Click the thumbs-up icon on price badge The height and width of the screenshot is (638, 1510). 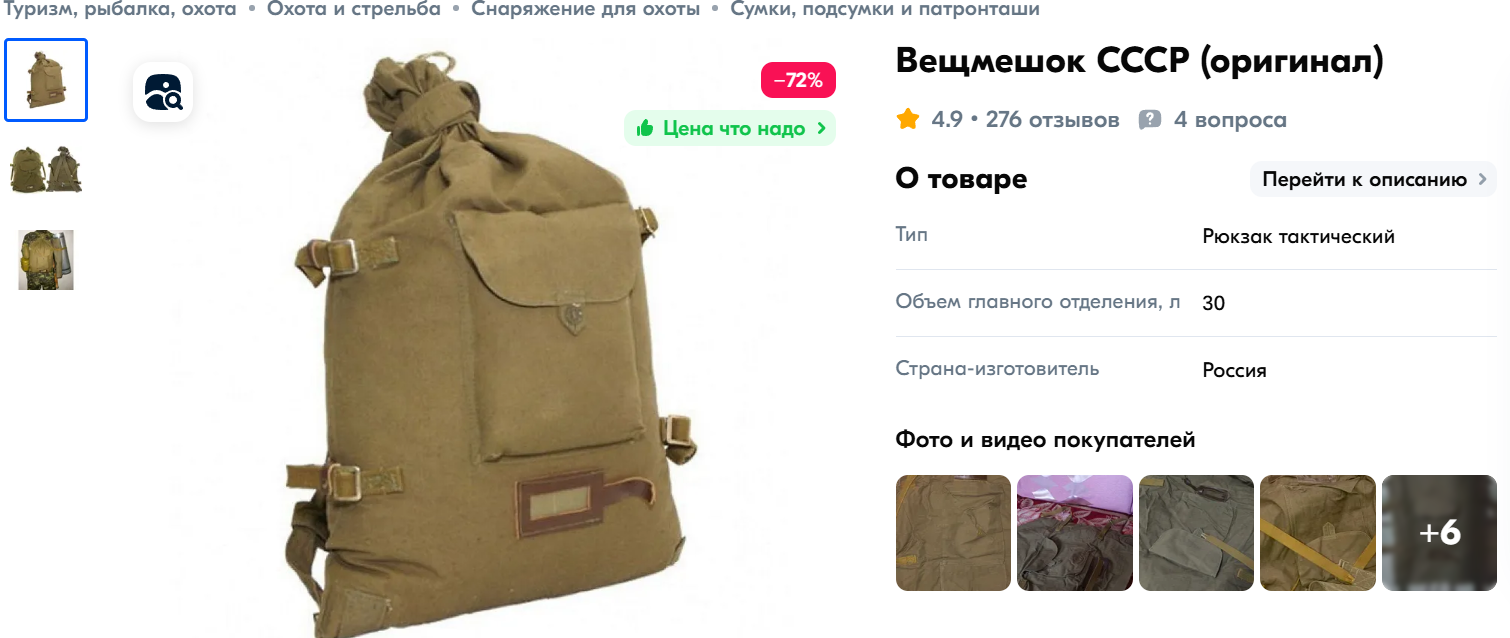(x=645, y=128)
